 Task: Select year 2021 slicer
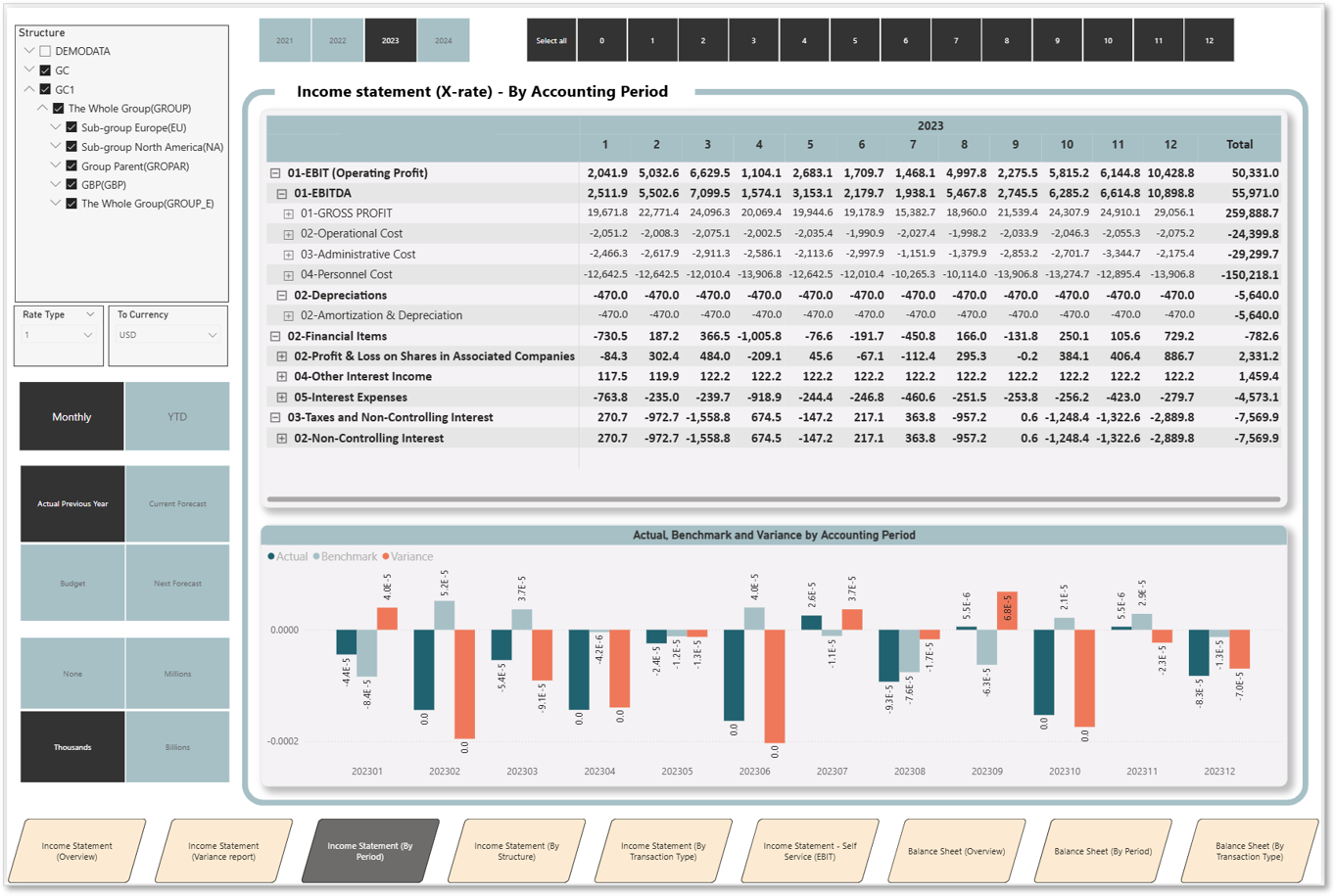pyautogui.click(x=285, y=40)
